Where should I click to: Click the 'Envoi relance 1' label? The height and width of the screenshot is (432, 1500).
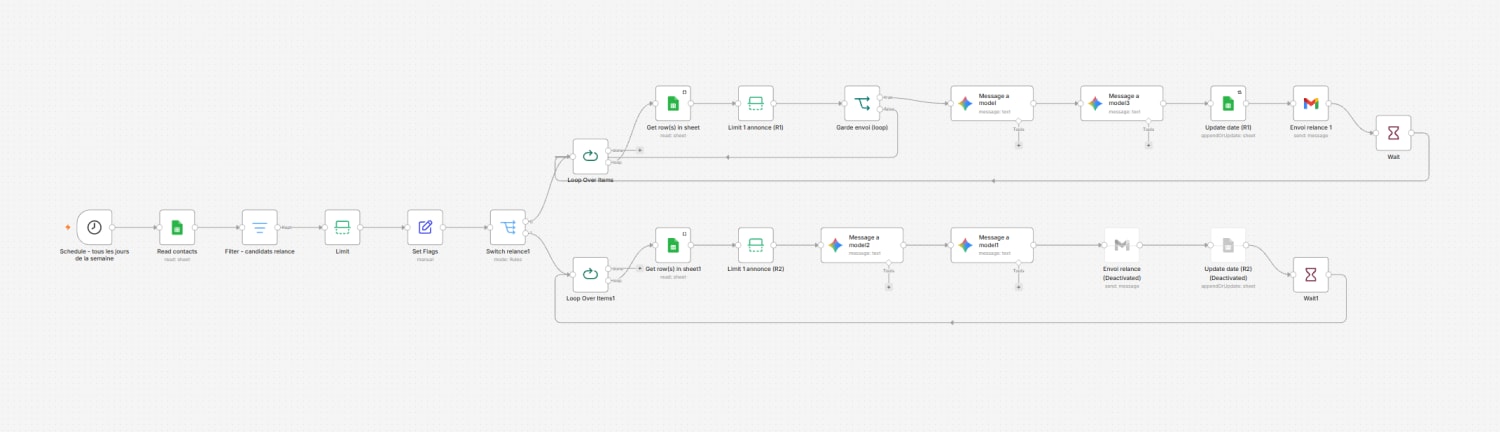(x=1311, y=127)
